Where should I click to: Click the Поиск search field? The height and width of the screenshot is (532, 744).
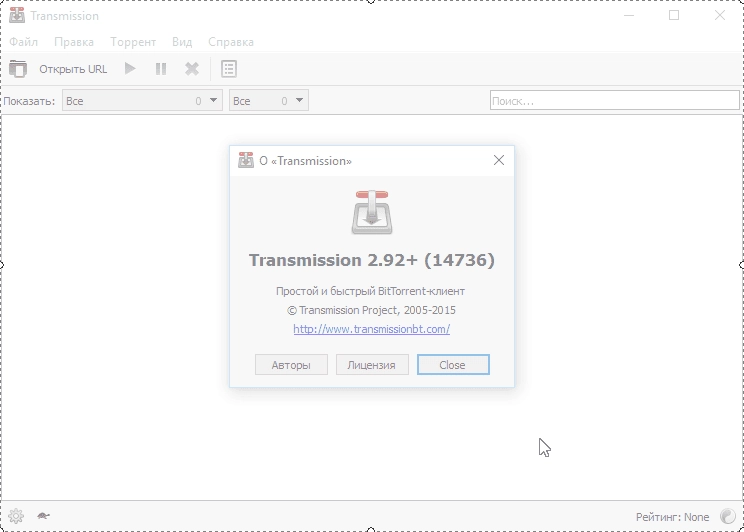614,101
